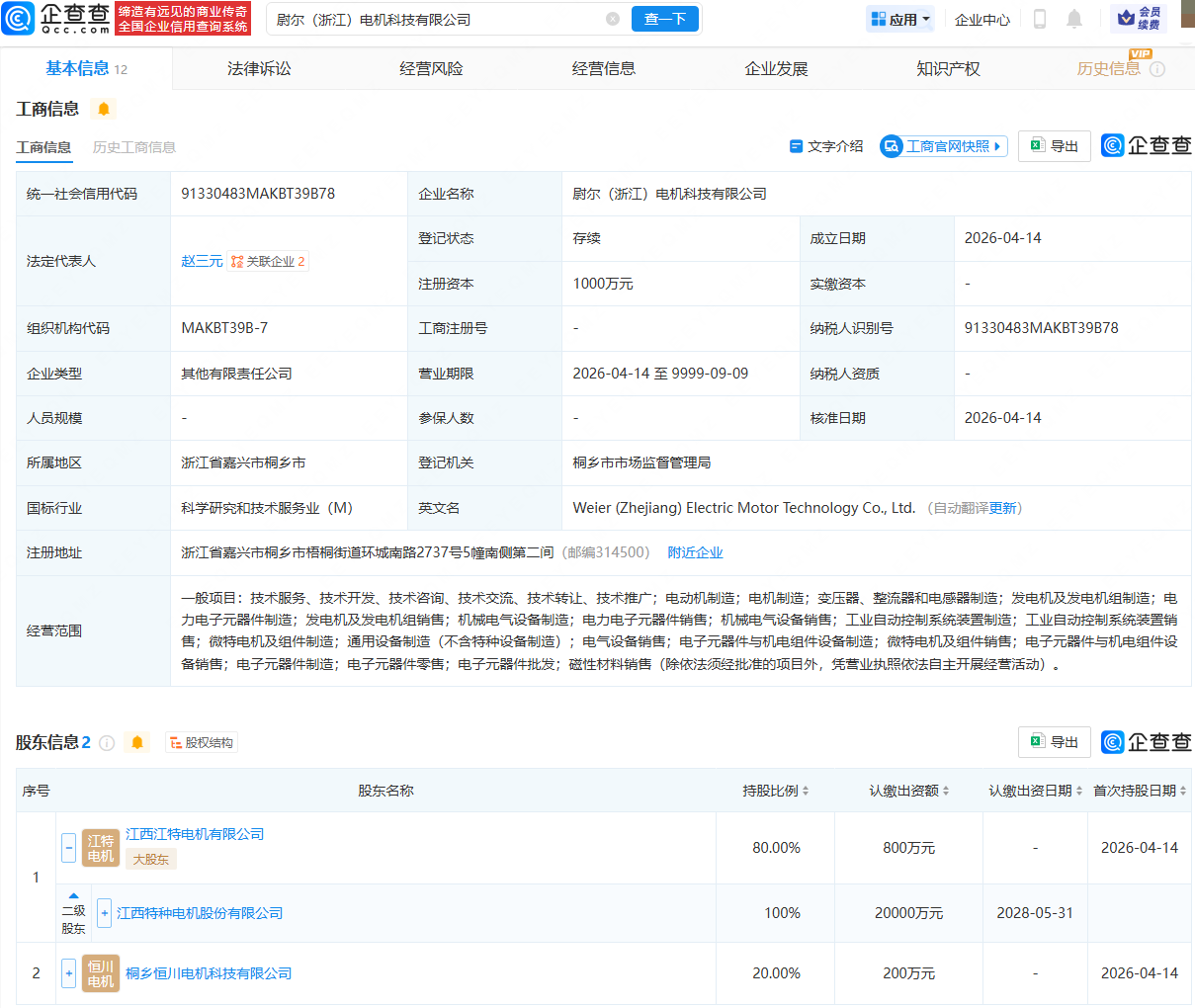Screen dimensions: 1195x1008
Task: Click the 文字介绍 text summary icon
Action: 796,145
